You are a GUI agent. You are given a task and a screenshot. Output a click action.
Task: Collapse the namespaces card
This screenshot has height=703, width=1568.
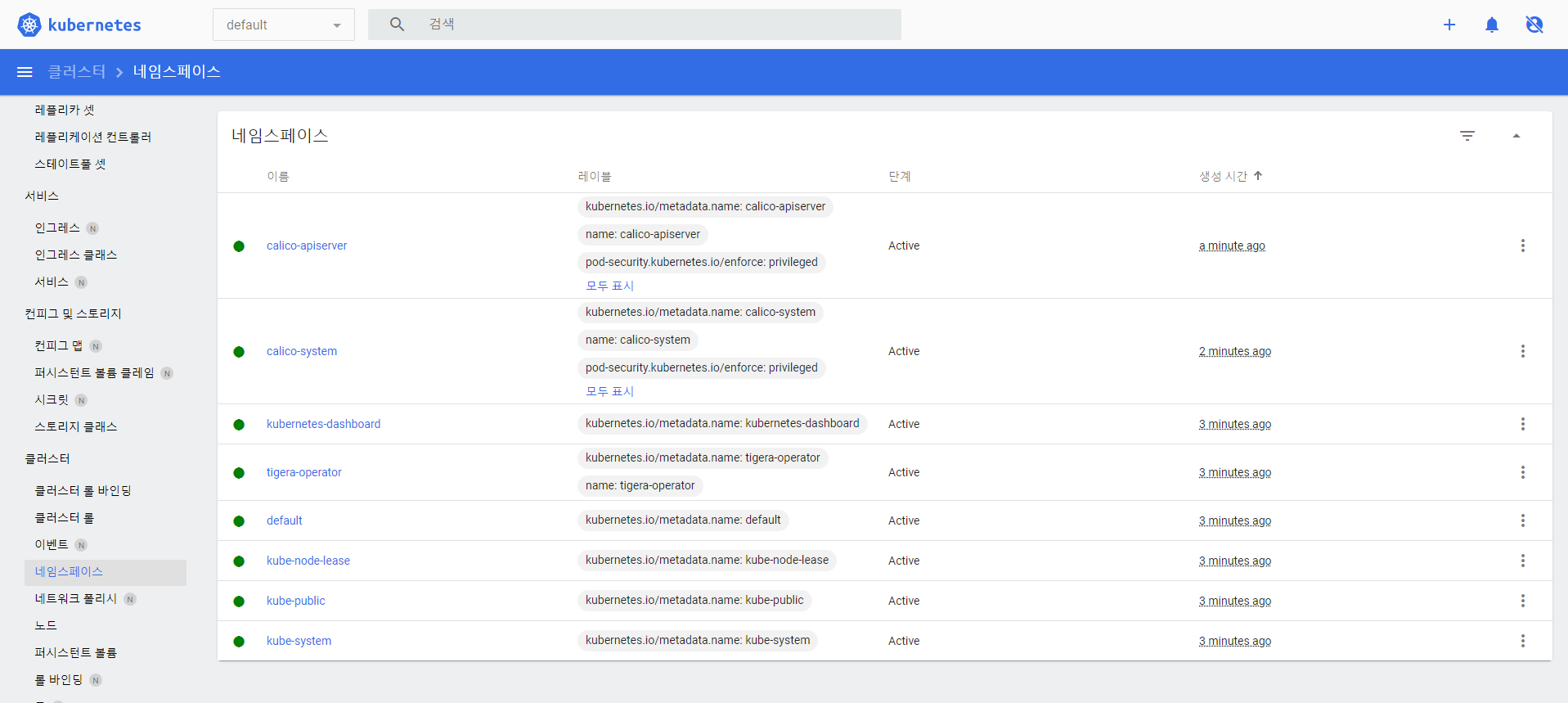click(1516, 136)
